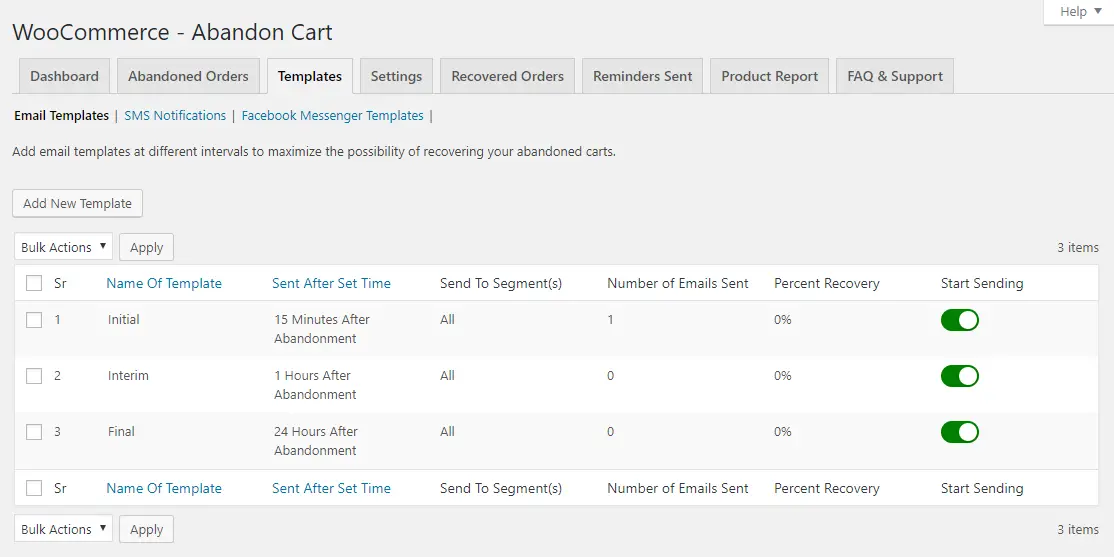Viewport: 1114px width, 557px height.
Task: Open the Dashboard tab
Action: (x=64, y=76)
